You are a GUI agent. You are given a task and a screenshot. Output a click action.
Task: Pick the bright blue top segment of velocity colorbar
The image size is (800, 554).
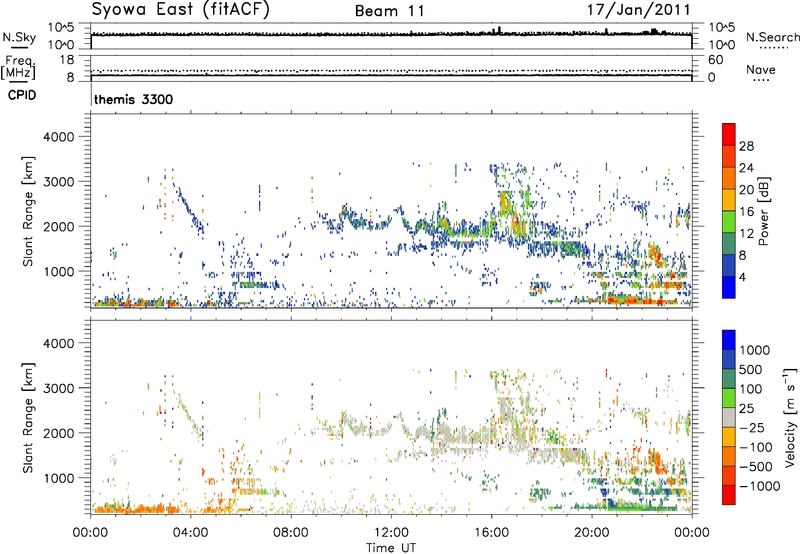click(729, 340)
